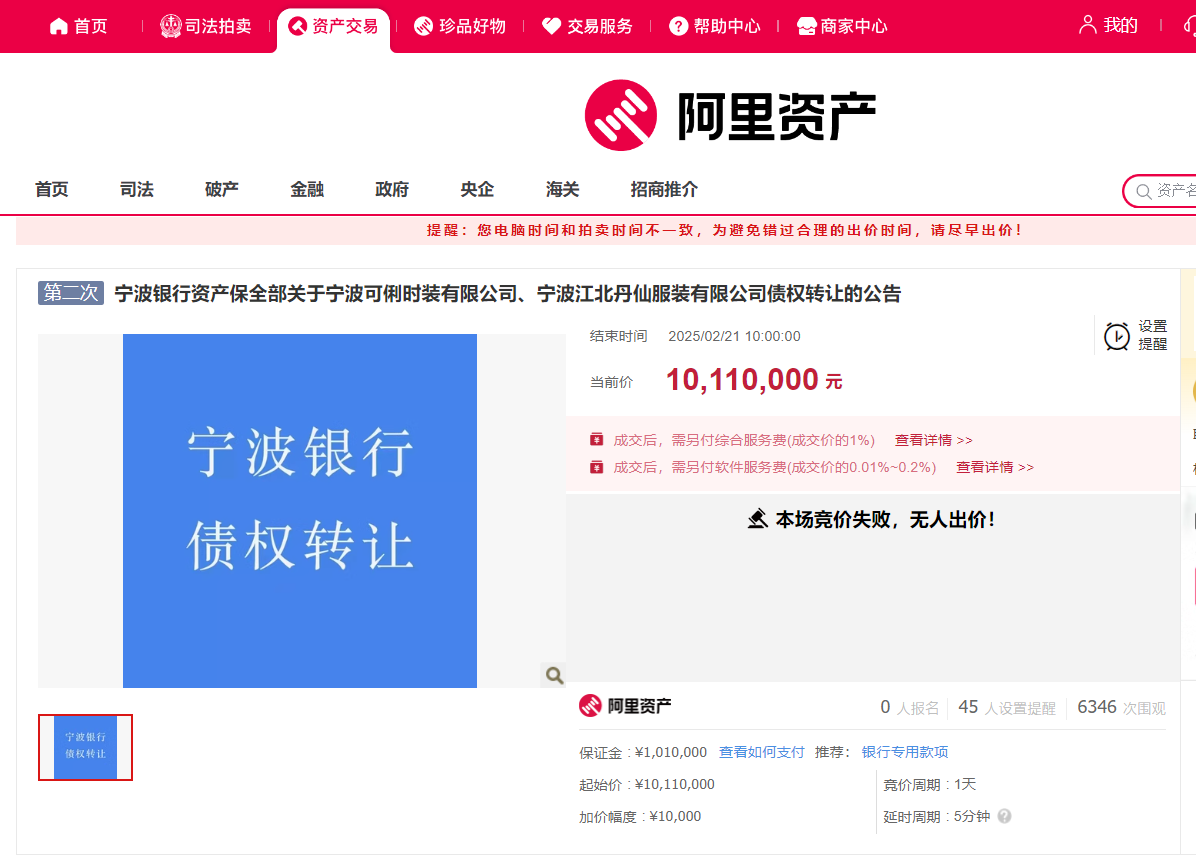Select the small 宁波银行 thumbnail preview
This screenshot has width=1196, height=868.
coord(85,747)
